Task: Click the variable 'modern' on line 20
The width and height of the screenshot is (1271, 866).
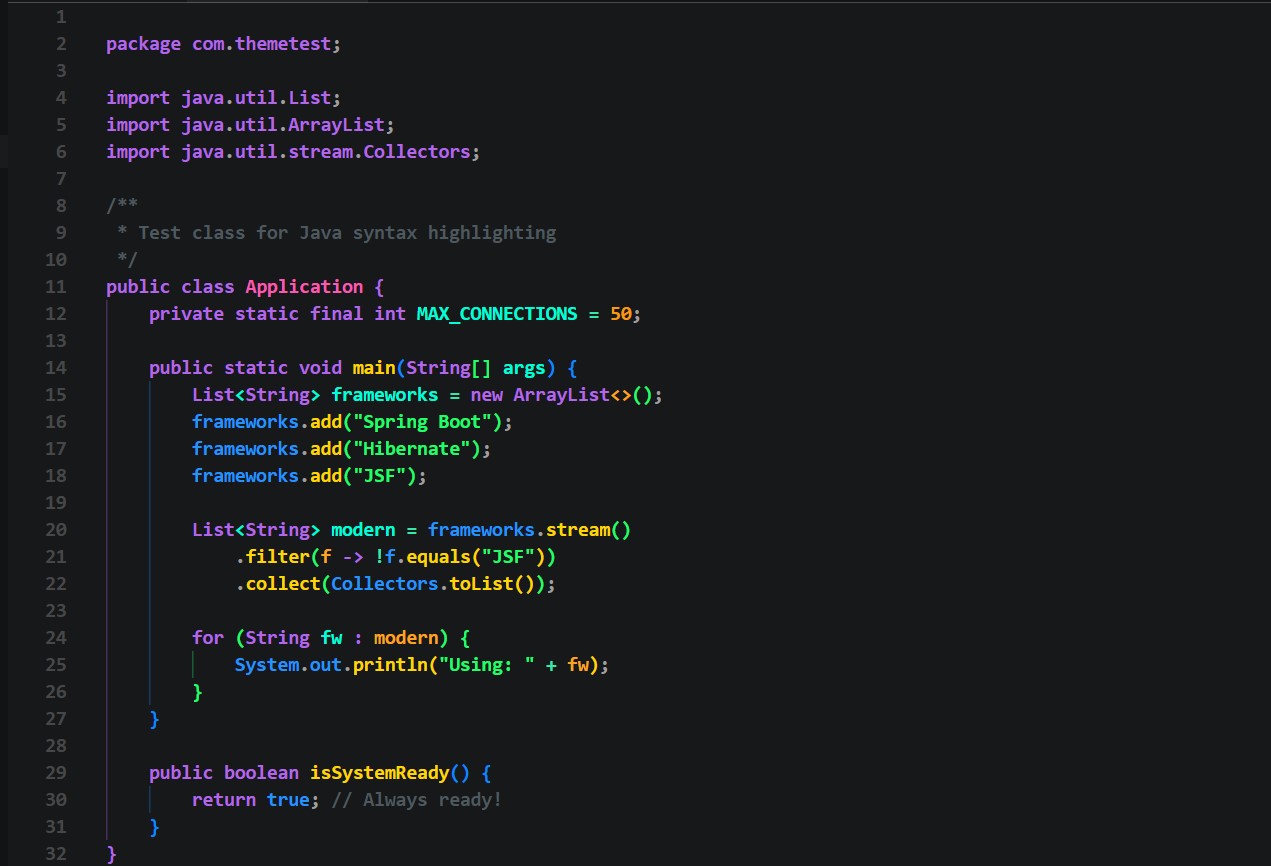Action: pos(363,530)
